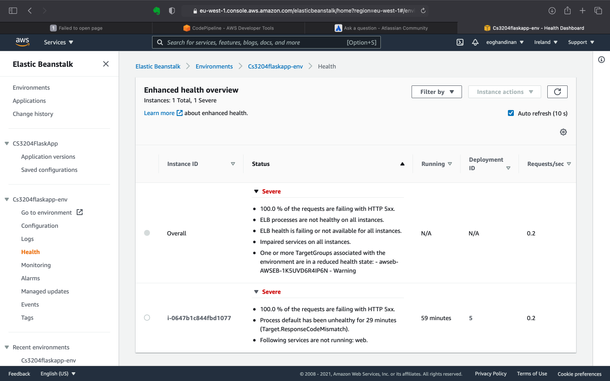This screenshot has width=610, height=381.
Task: Open the eoghandinan account menu
Action: (505, 42)
